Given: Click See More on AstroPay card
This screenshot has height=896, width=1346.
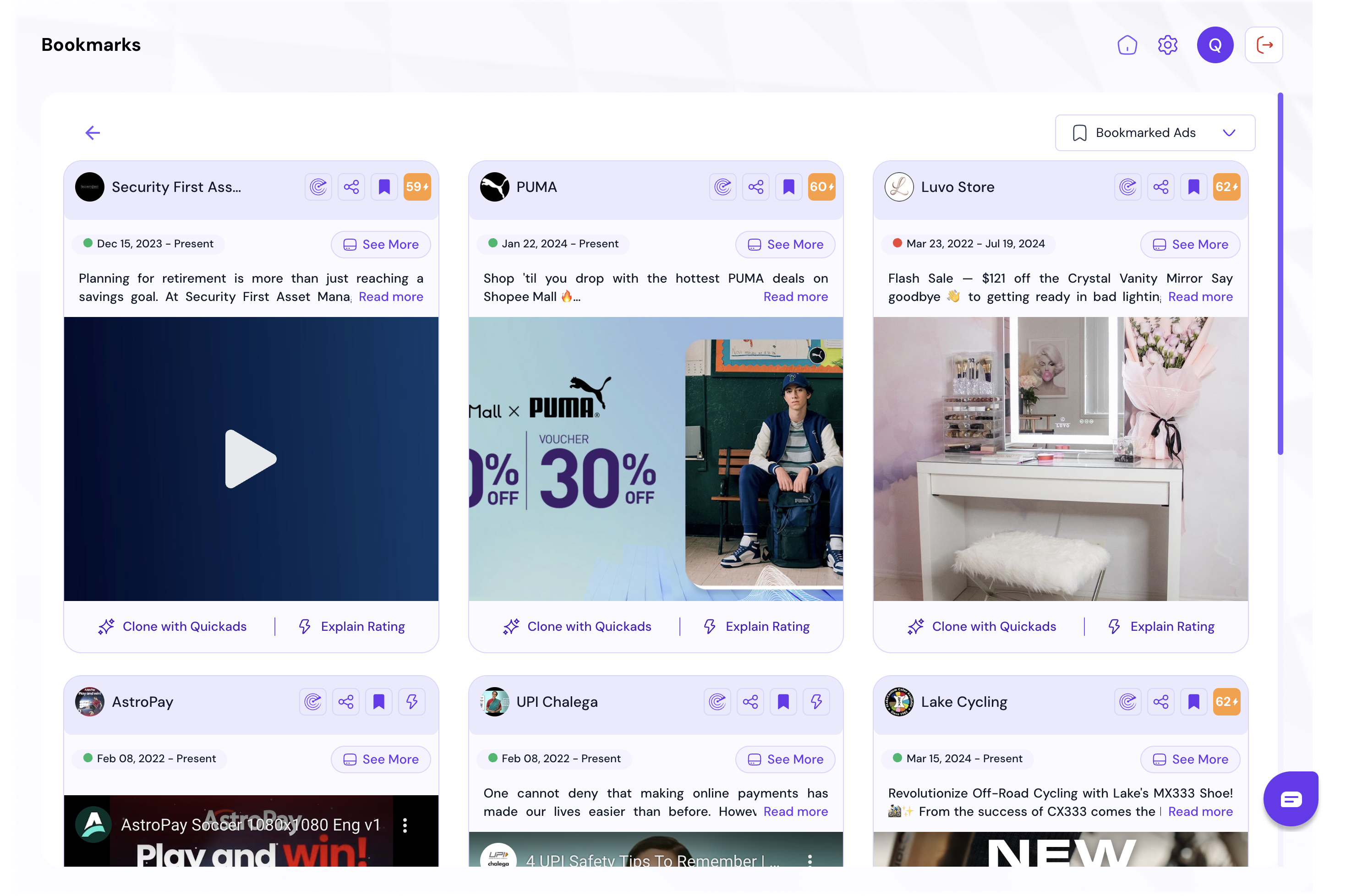Looking at the screenshot, I should click(381, 759).
